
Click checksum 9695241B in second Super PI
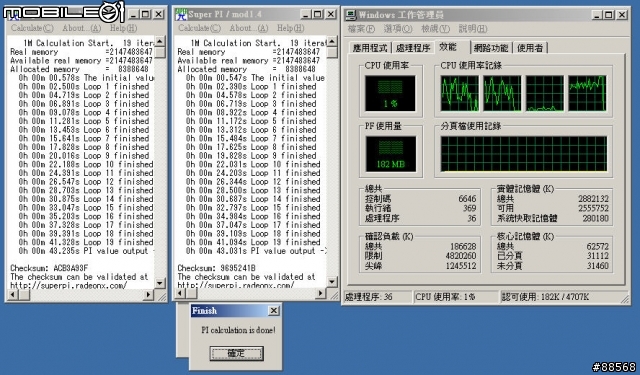tap(238, 268)
